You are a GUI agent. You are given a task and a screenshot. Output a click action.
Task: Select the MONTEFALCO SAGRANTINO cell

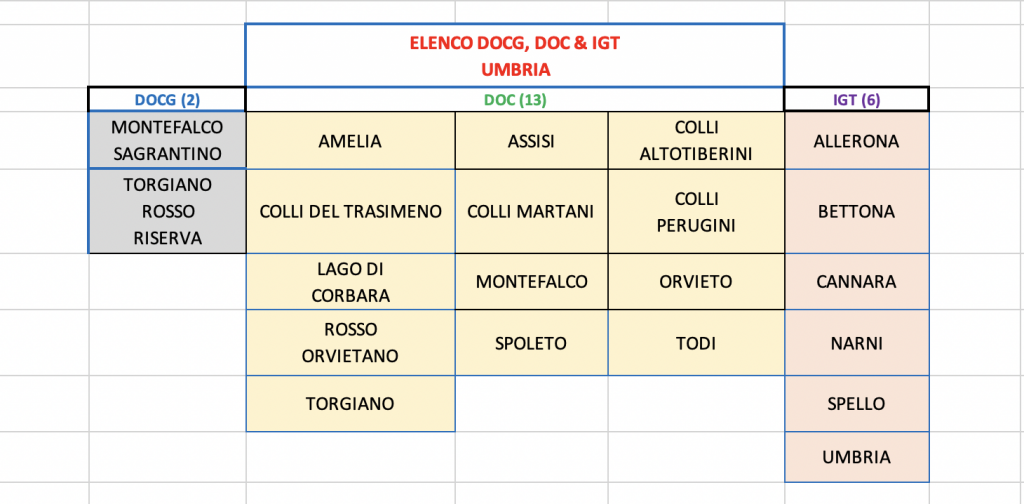click(x=167, y=140)
